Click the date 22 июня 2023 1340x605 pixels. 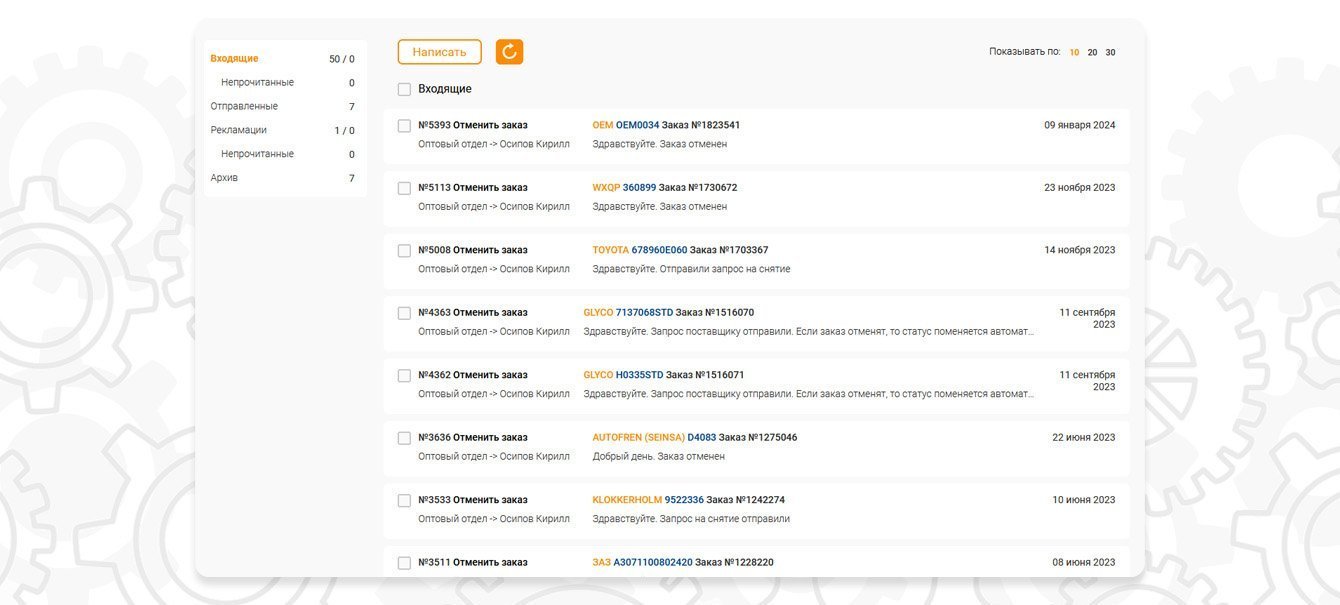pos(1084,438)
